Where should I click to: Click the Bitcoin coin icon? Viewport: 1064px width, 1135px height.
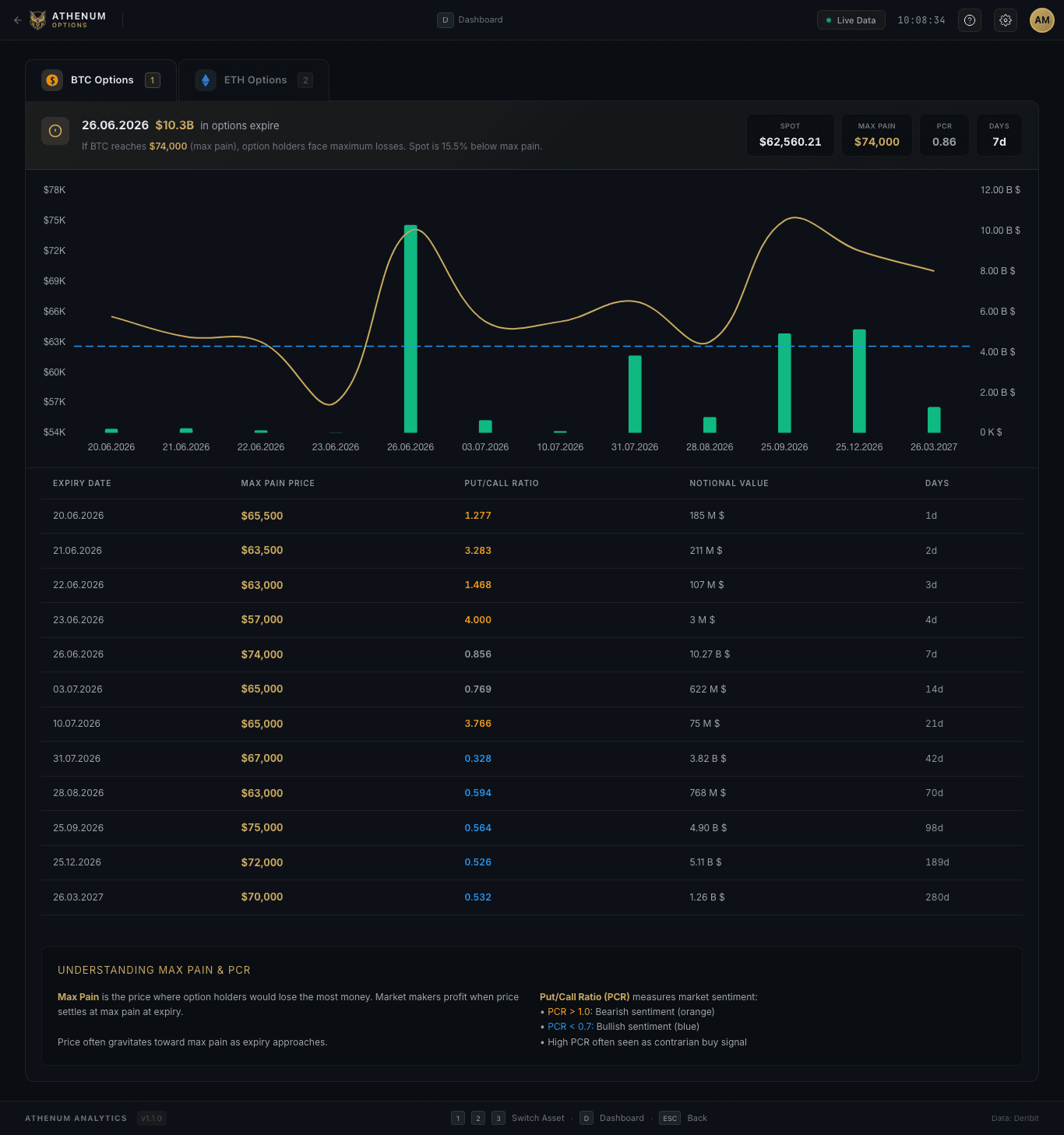[x=52, y=80]
